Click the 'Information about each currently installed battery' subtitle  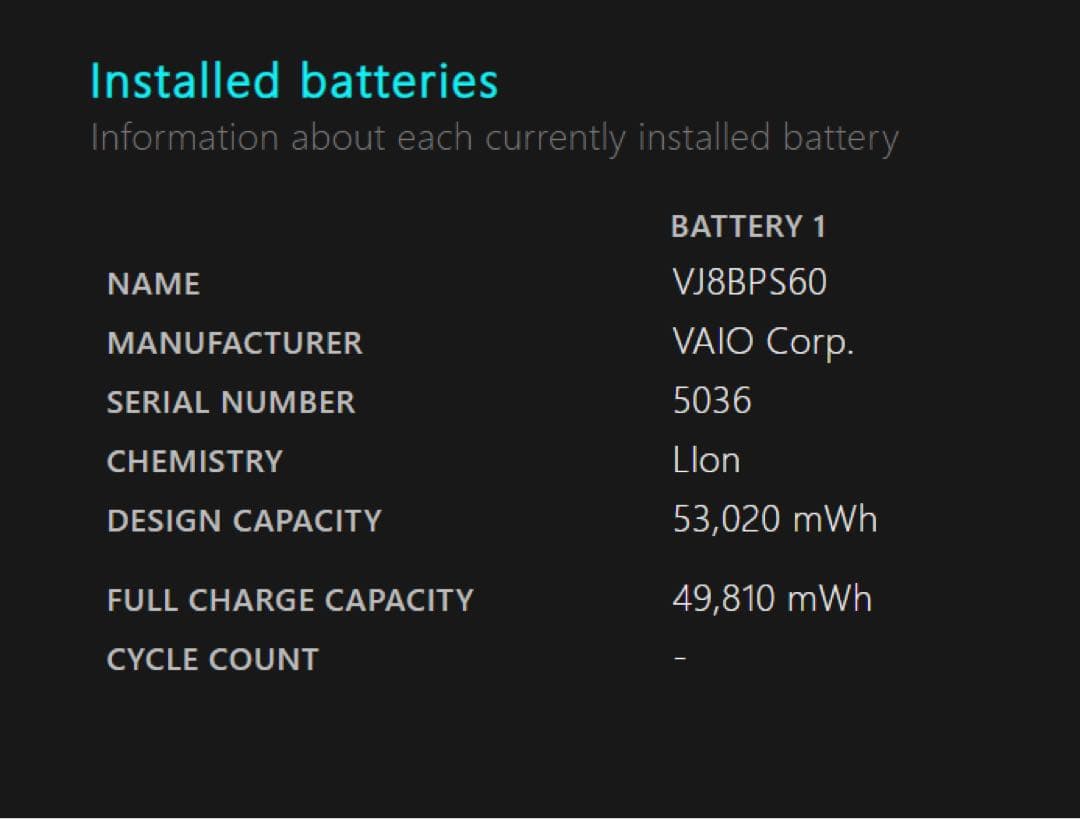(494, 138)
